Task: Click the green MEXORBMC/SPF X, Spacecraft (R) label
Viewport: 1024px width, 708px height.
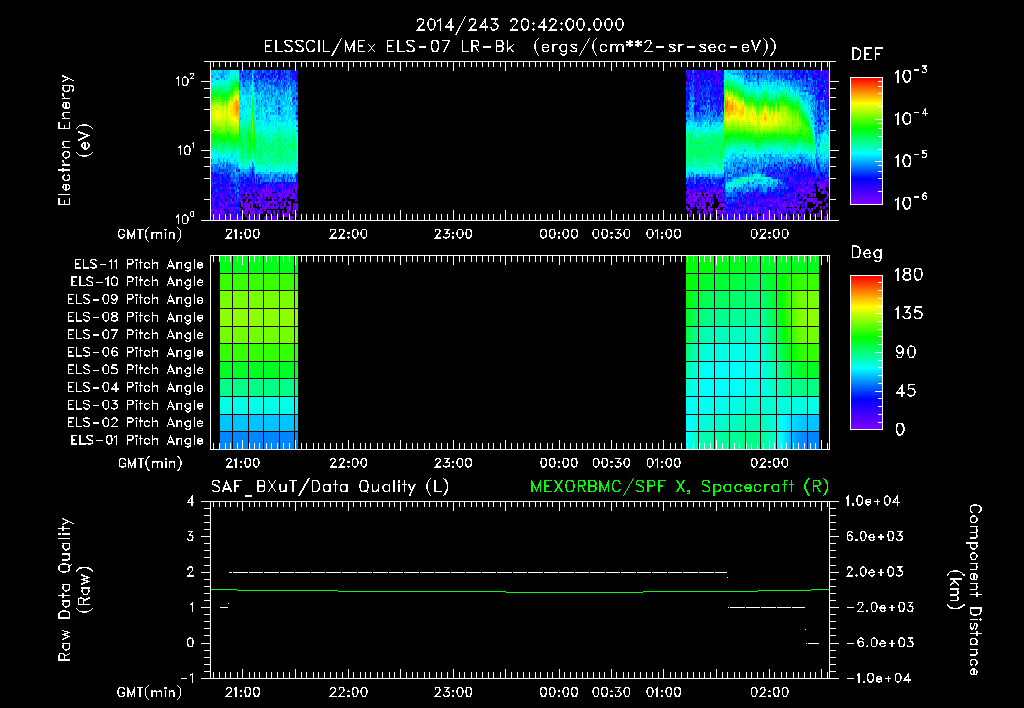Action: (x=679, y=487)
